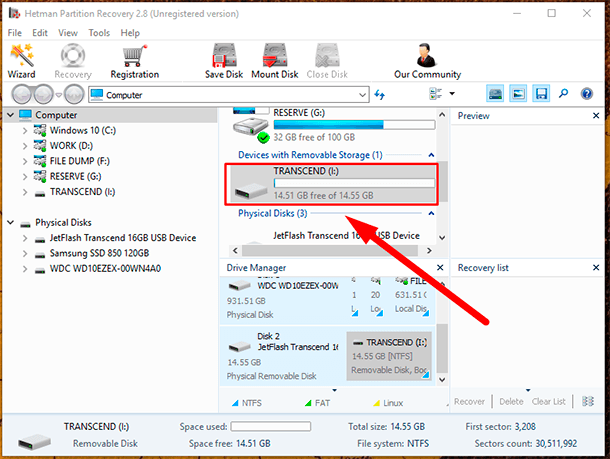
Task: Collapse Physical Disks (3) group
Action: pyautogui.click(x=431, y=214)
